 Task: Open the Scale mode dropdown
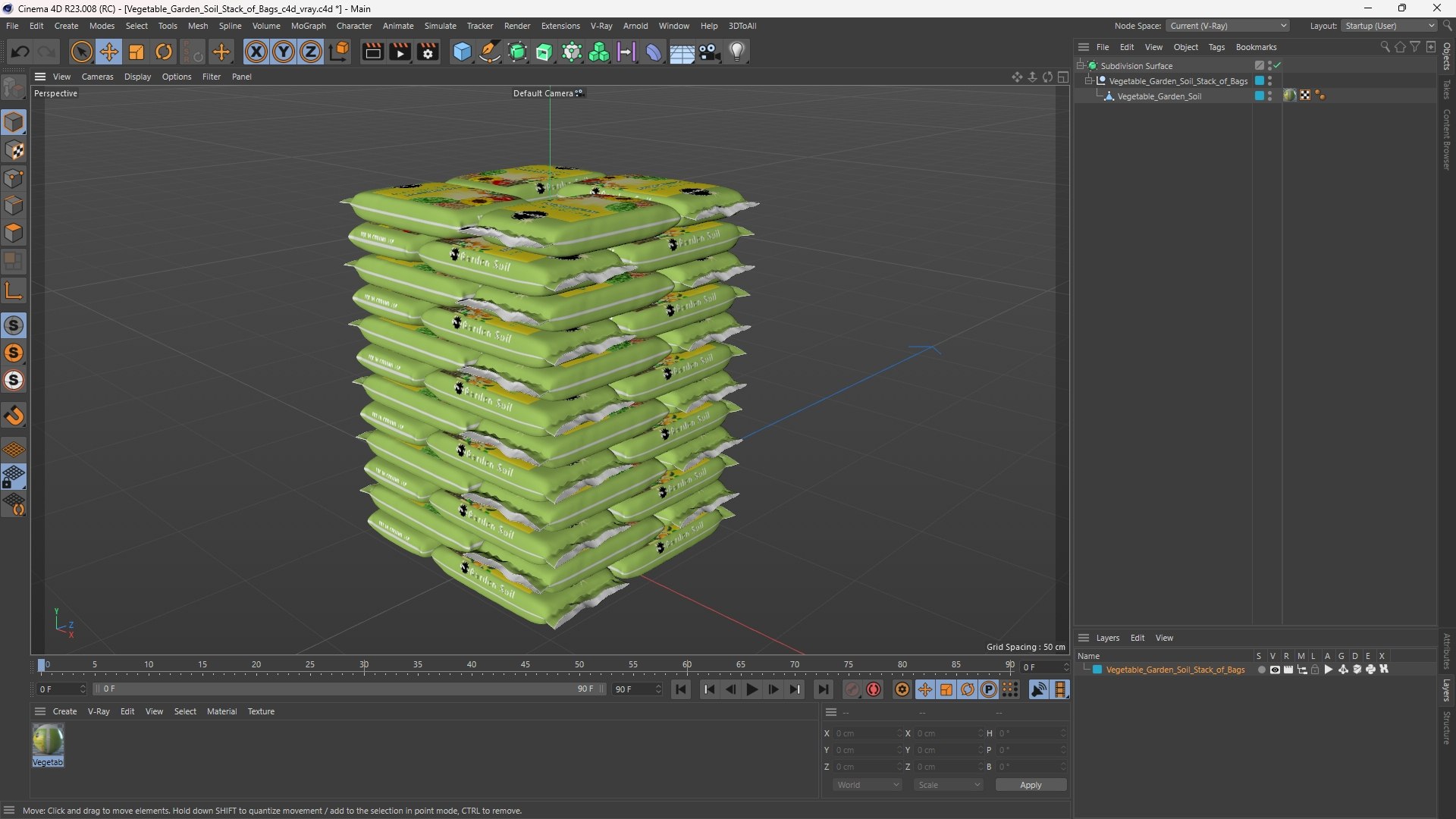(x=949, y=785)
